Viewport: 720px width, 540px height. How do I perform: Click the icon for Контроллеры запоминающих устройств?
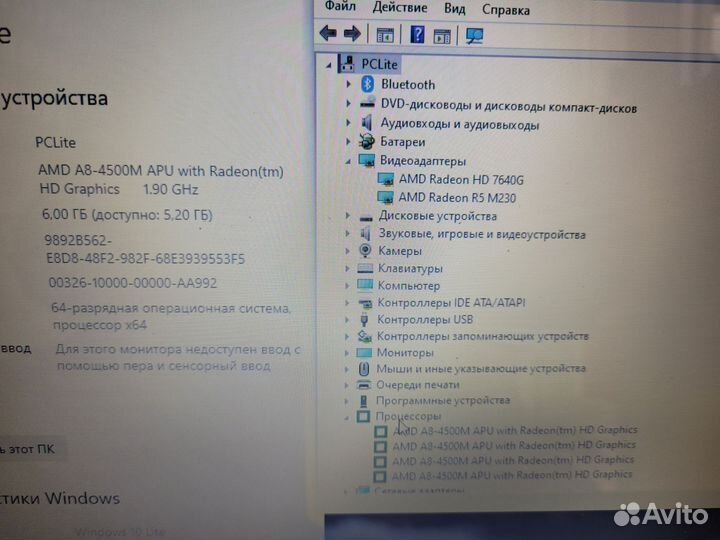click(x=364, y=337)
